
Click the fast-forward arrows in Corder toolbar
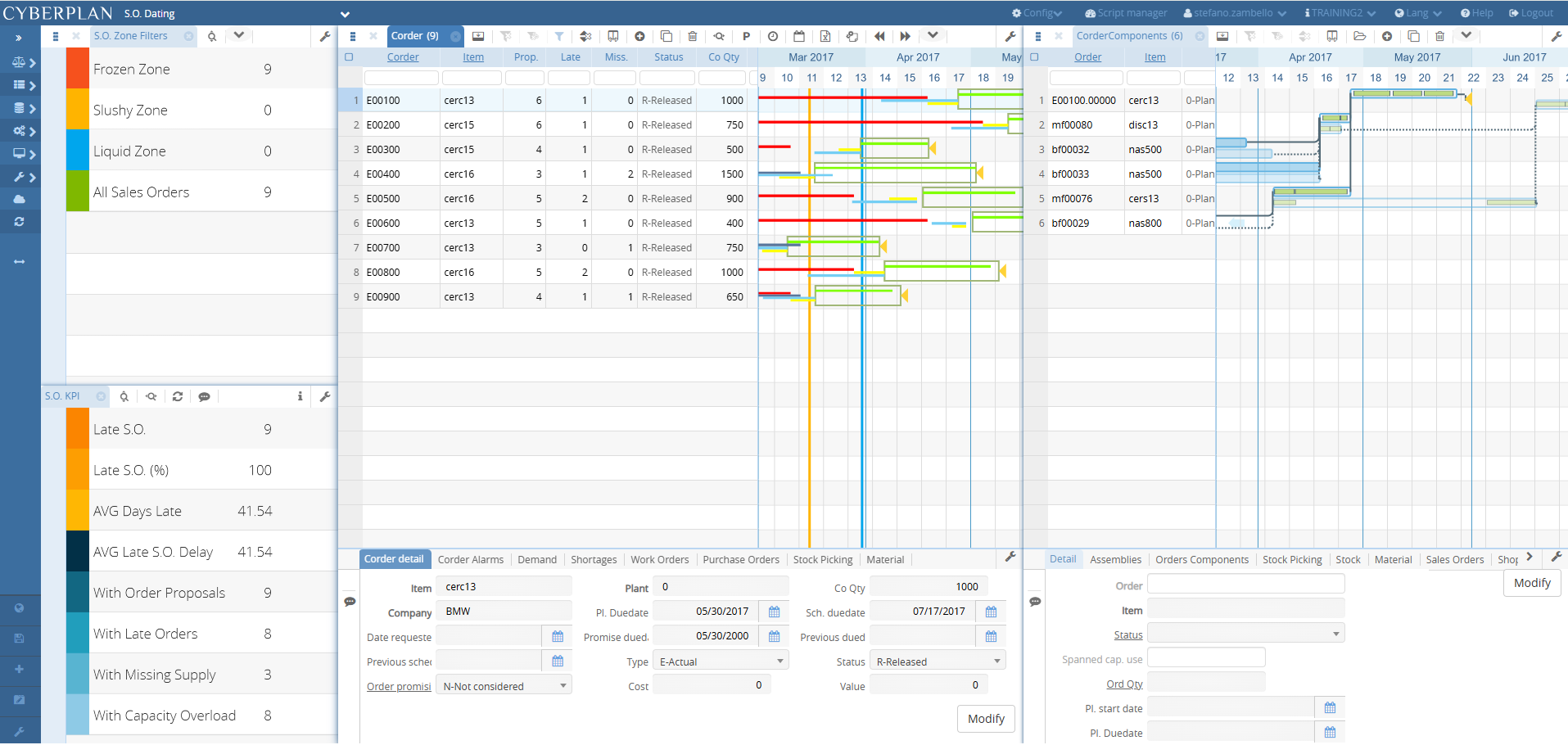pos(904,36)
